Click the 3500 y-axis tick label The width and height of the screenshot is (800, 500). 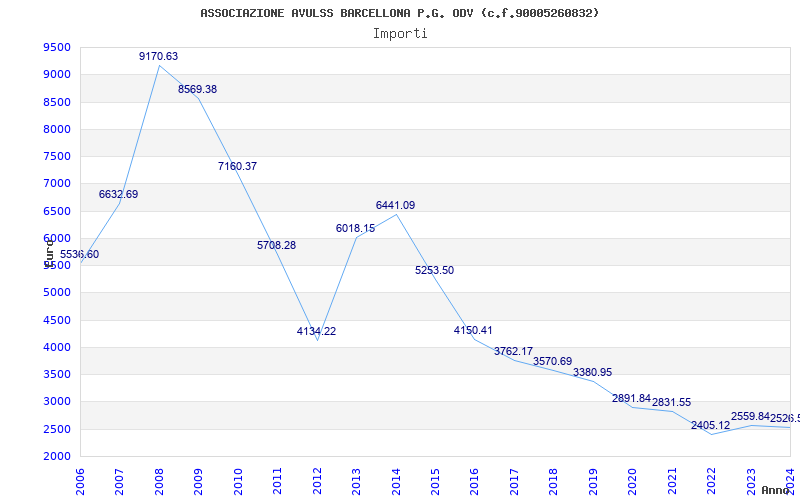(57, 375)
